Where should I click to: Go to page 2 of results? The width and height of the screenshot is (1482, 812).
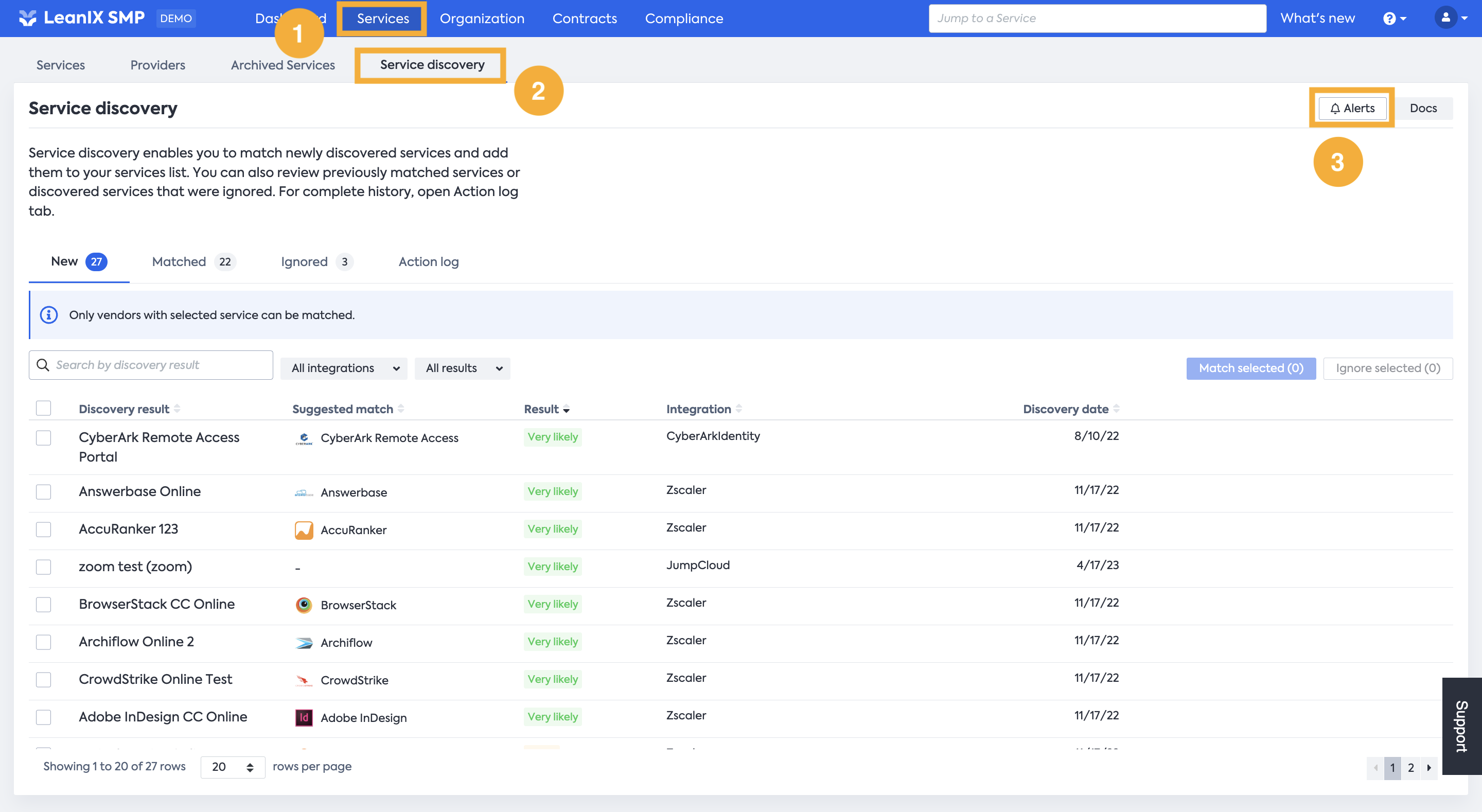coord(1410,768)
